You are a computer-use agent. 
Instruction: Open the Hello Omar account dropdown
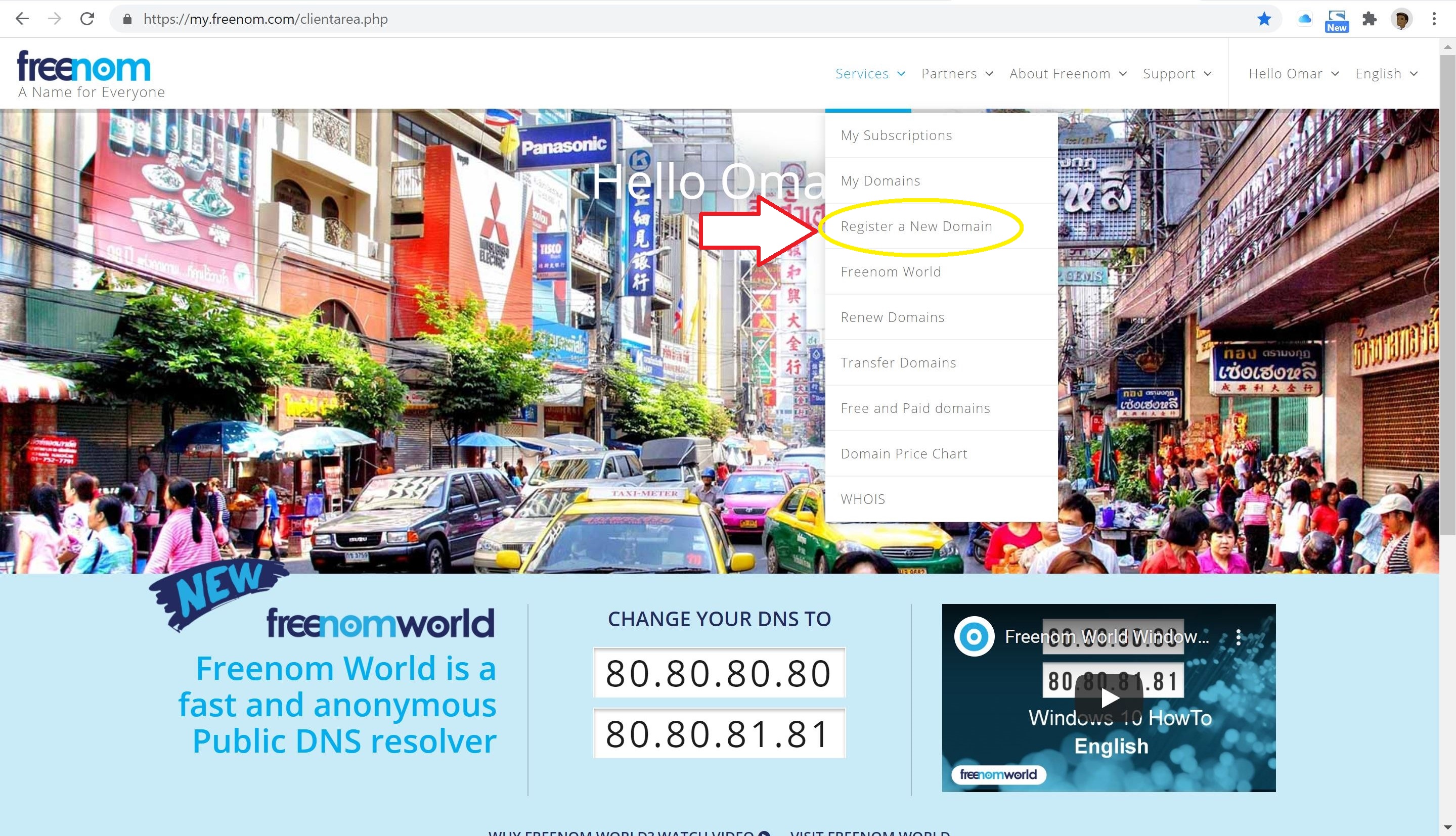coord(1294,73)
